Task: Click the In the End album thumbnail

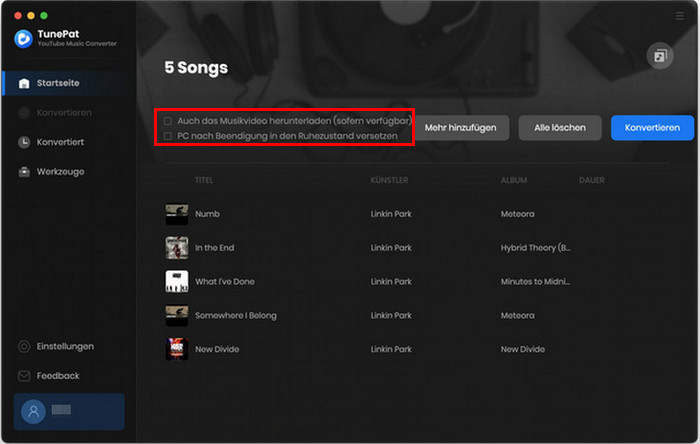Action: [x=177, y=248]
